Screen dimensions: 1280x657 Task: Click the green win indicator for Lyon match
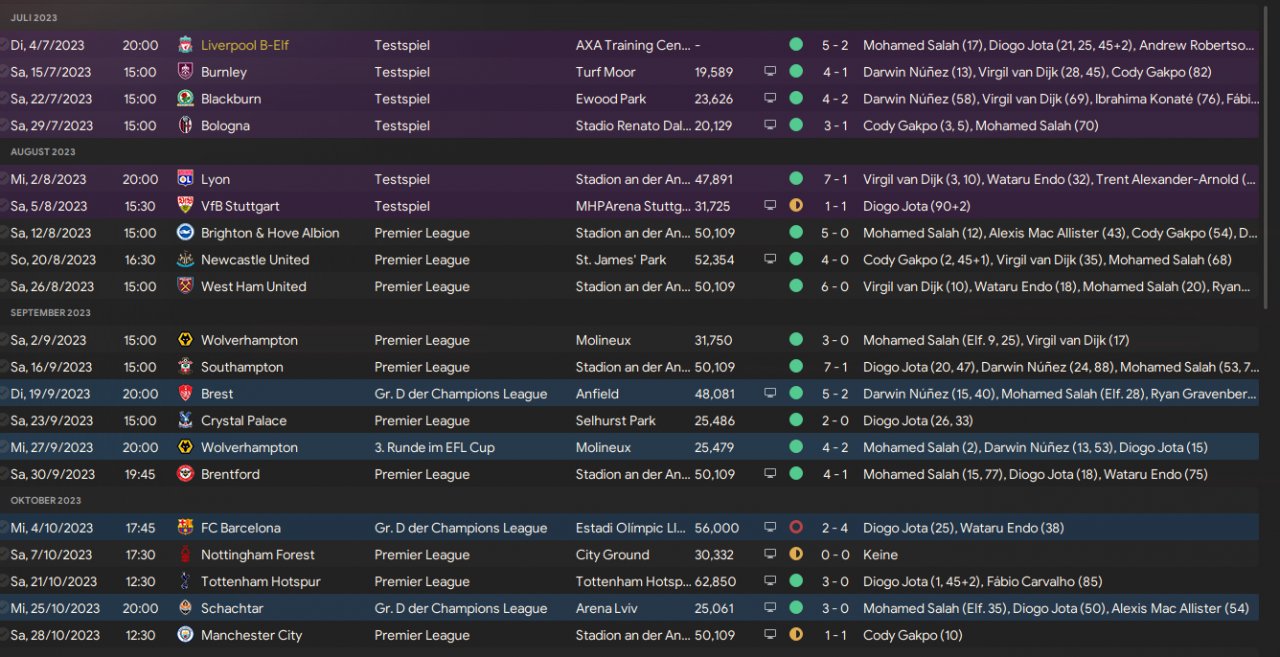(x=796, y=179)
